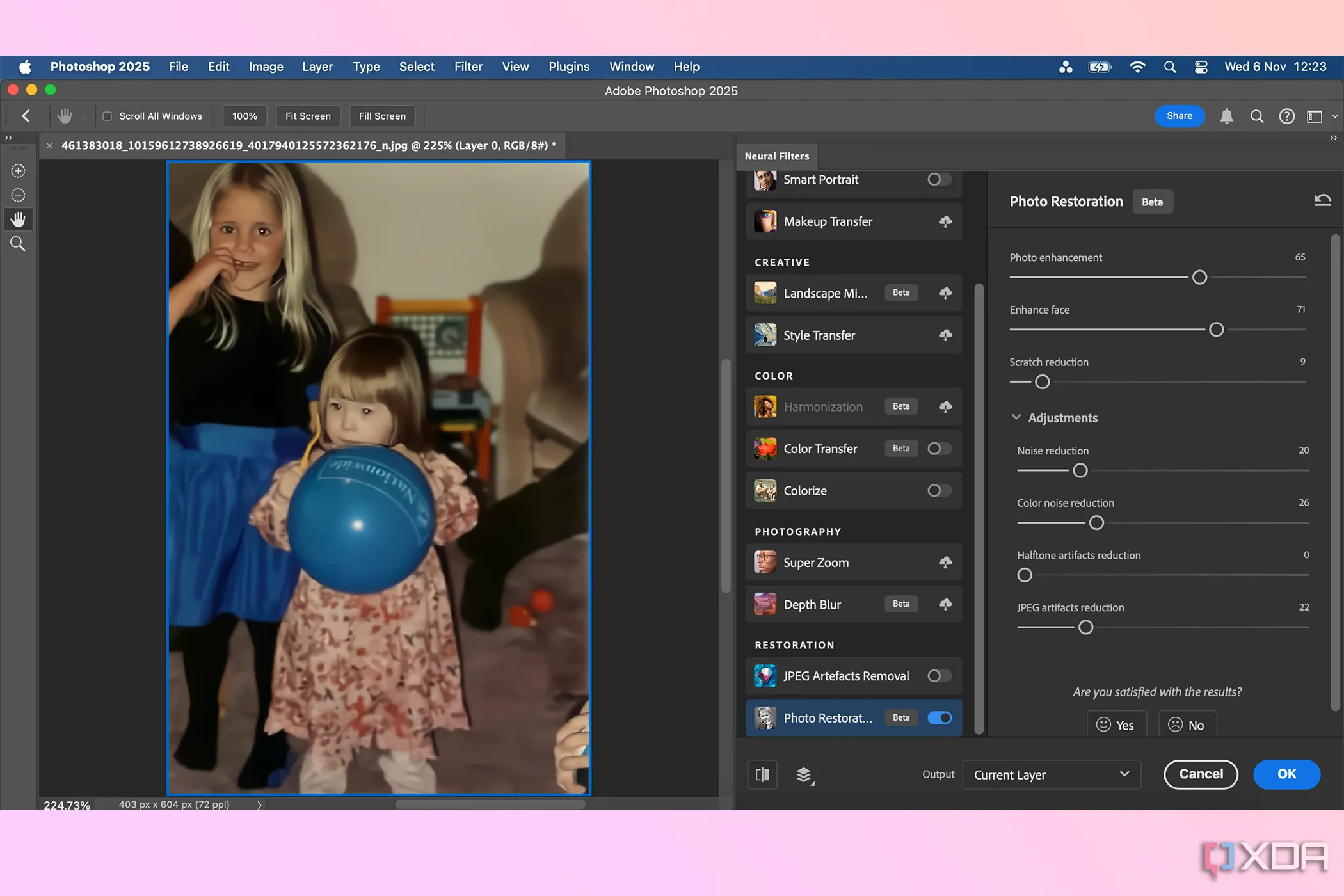Open the Apple menu

[26, 67]
